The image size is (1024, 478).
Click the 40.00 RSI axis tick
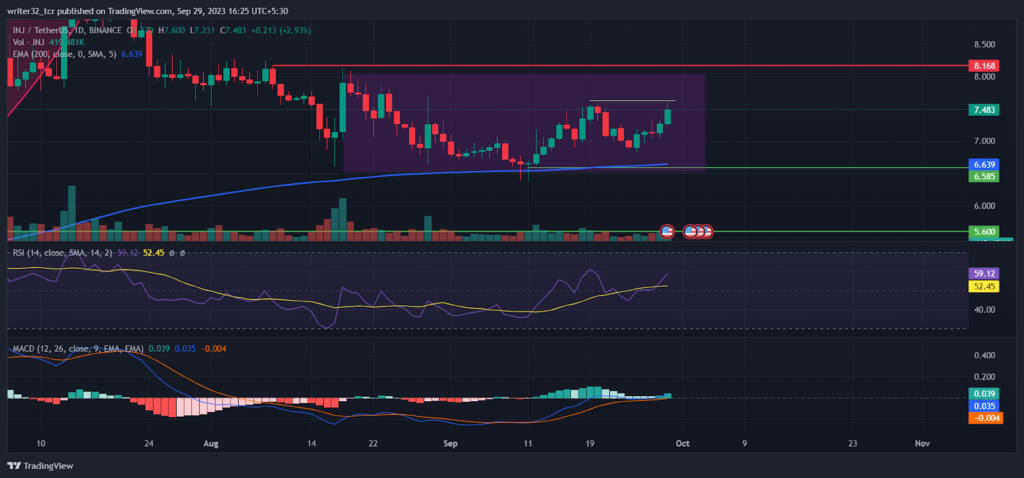coord(984,309)
